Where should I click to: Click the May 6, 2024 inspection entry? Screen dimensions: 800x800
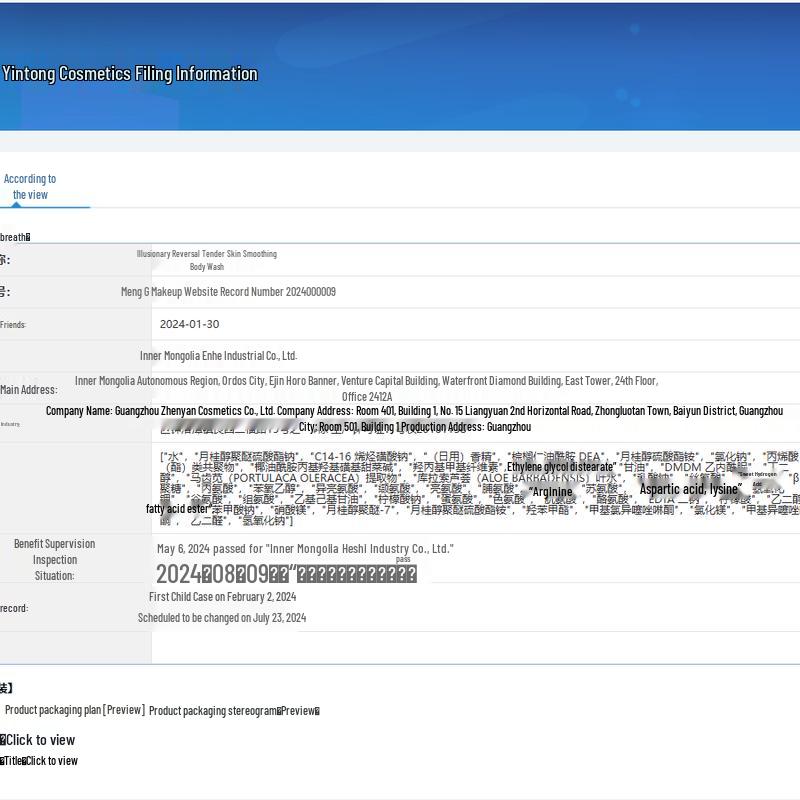click(305, 549)
